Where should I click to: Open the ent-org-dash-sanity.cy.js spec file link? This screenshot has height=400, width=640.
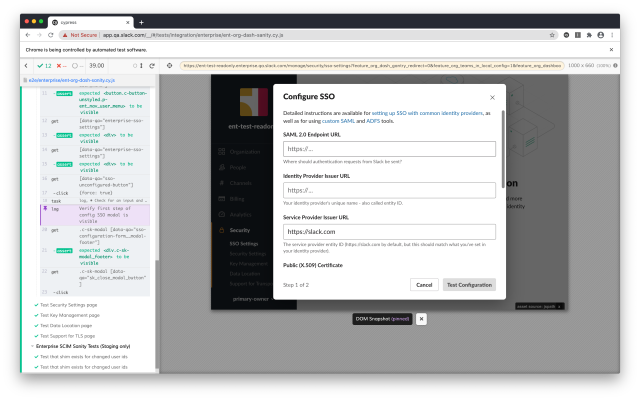point(71,80)
